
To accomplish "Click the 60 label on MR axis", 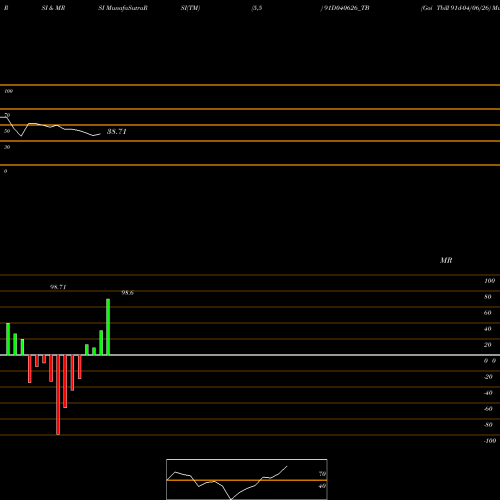I will coord(488,313).
